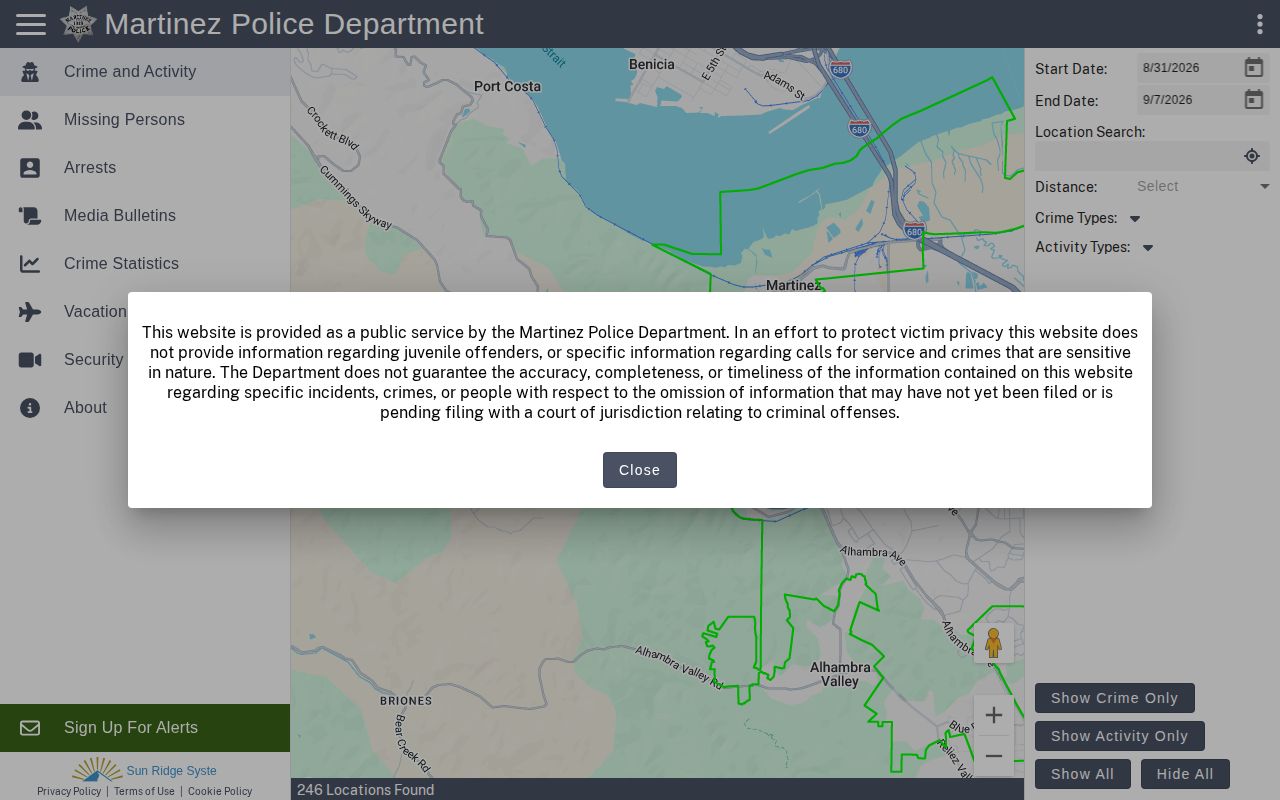Click the Martinez Police badge logo
Viewport: 1280px width, 800px height.
78,24
